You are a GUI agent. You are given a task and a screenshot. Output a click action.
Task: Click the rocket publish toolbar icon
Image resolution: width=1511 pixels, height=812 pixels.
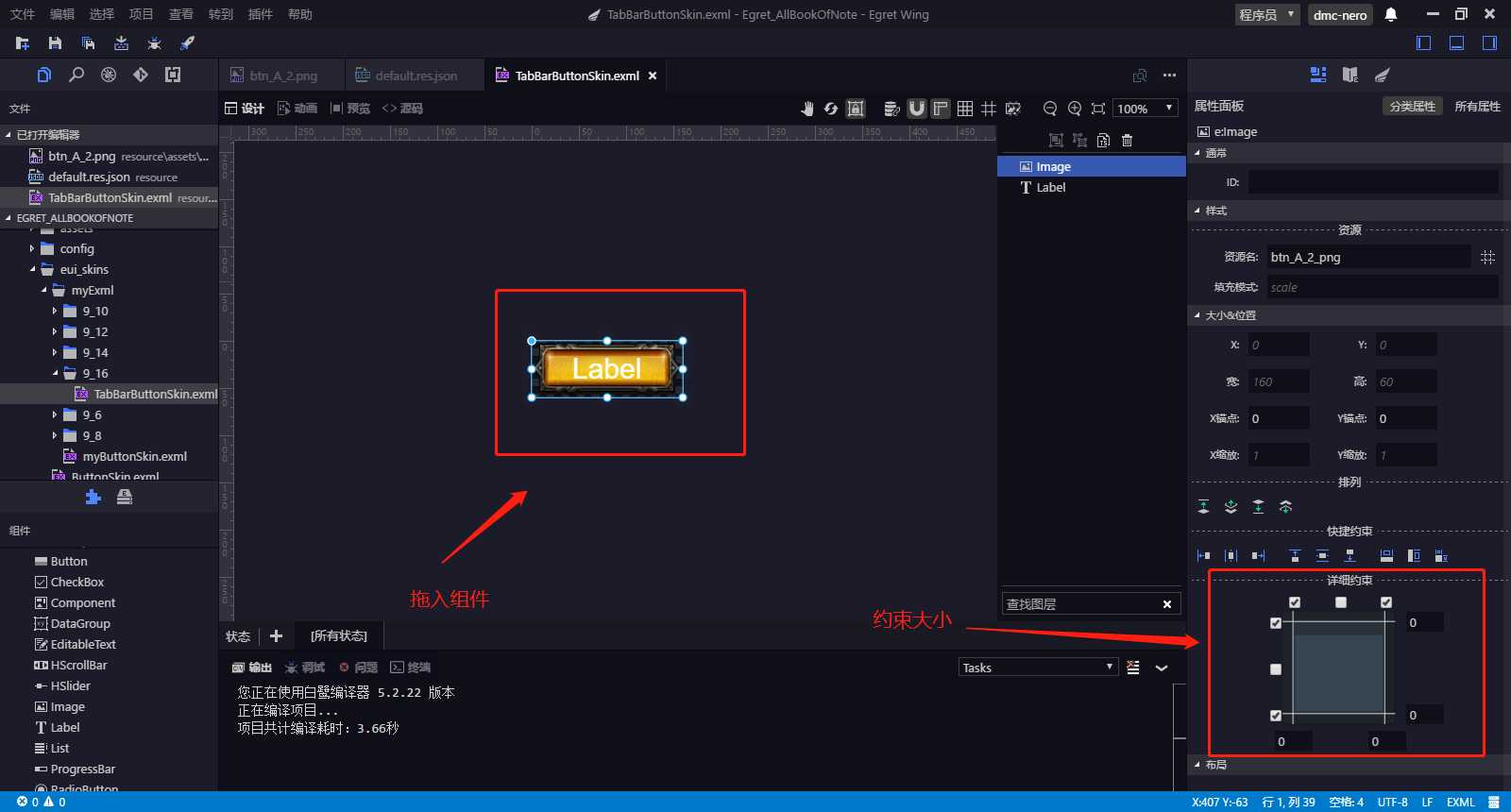point(187,43)
